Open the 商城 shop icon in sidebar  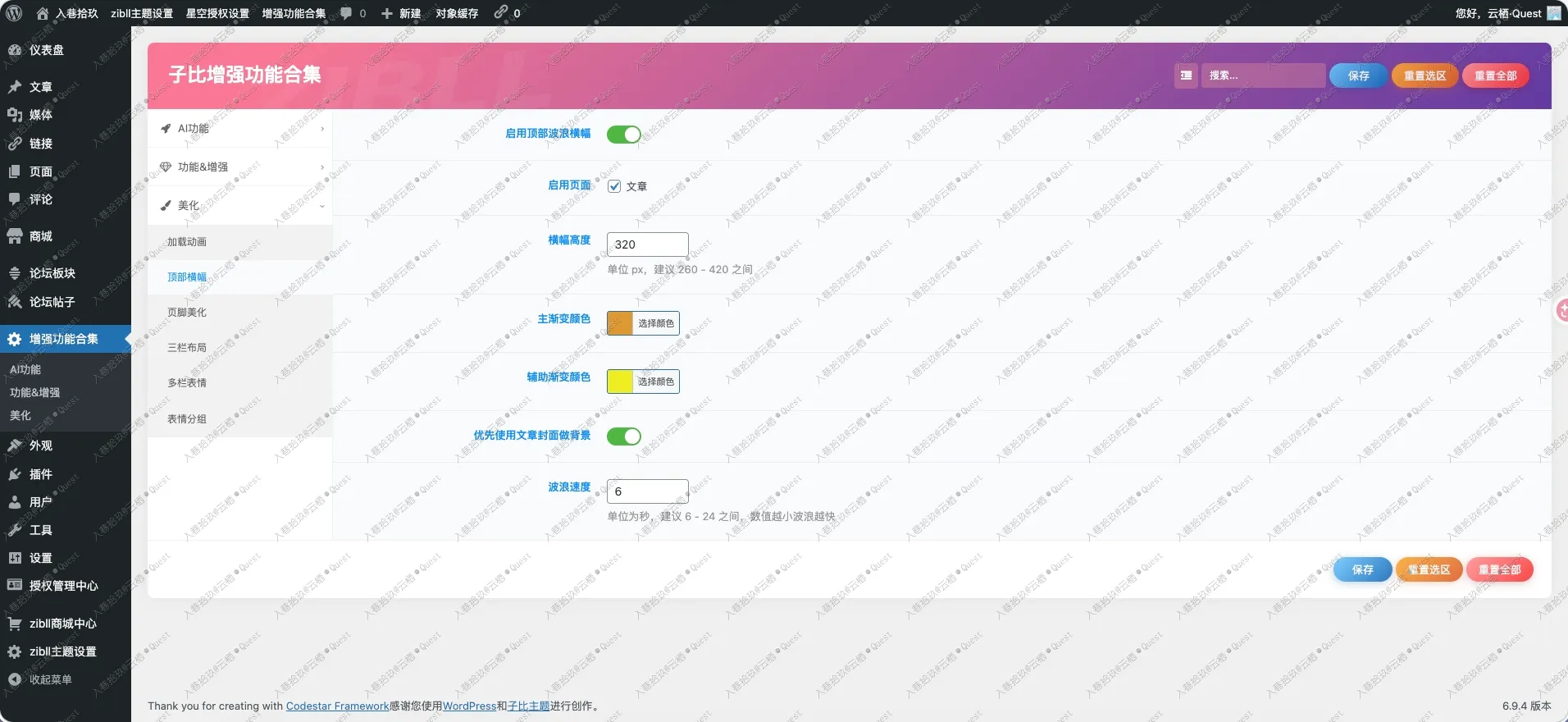(x=15, y=236)
